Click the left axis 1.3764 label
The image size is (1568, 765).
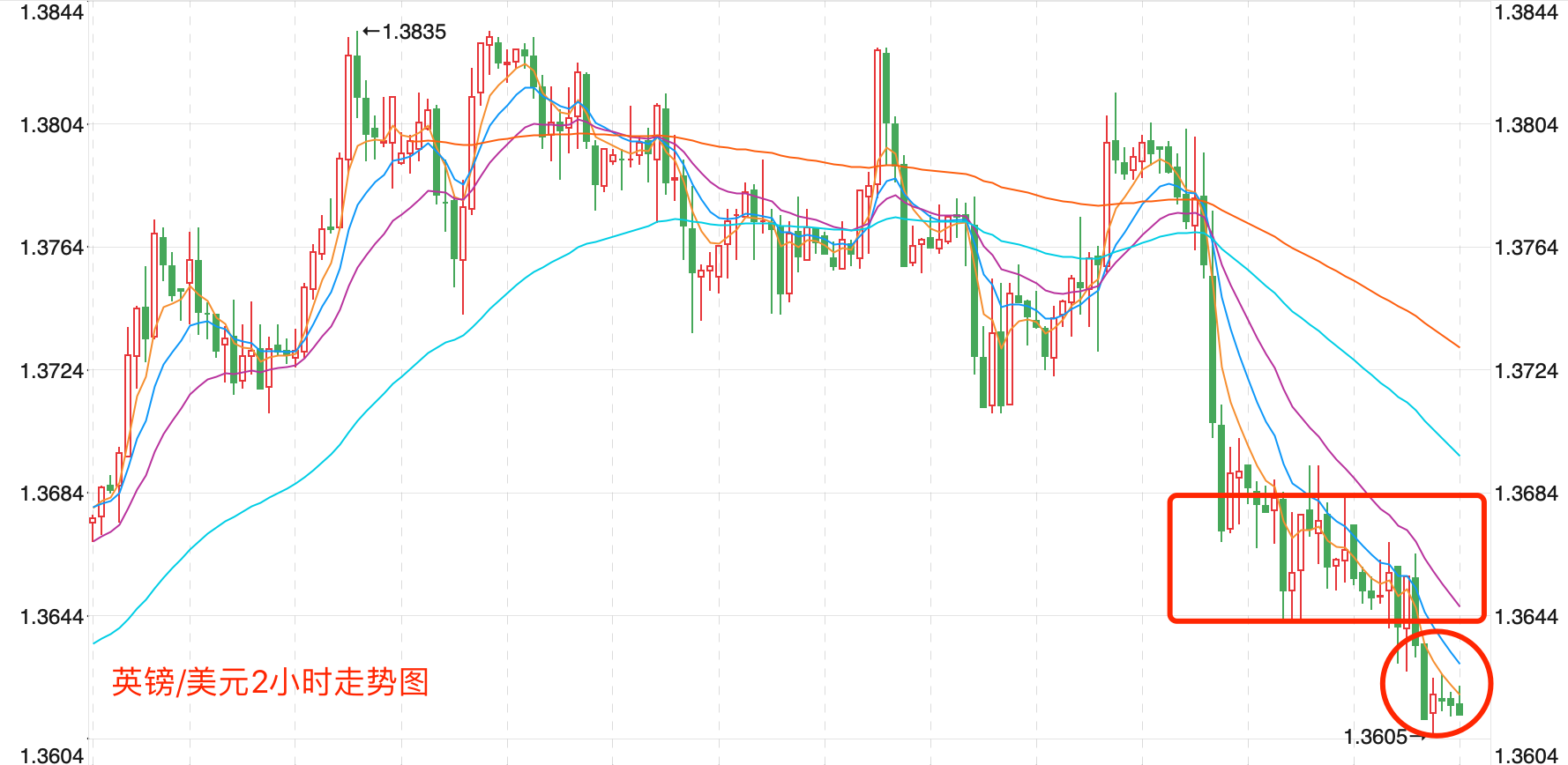point(52,248)
